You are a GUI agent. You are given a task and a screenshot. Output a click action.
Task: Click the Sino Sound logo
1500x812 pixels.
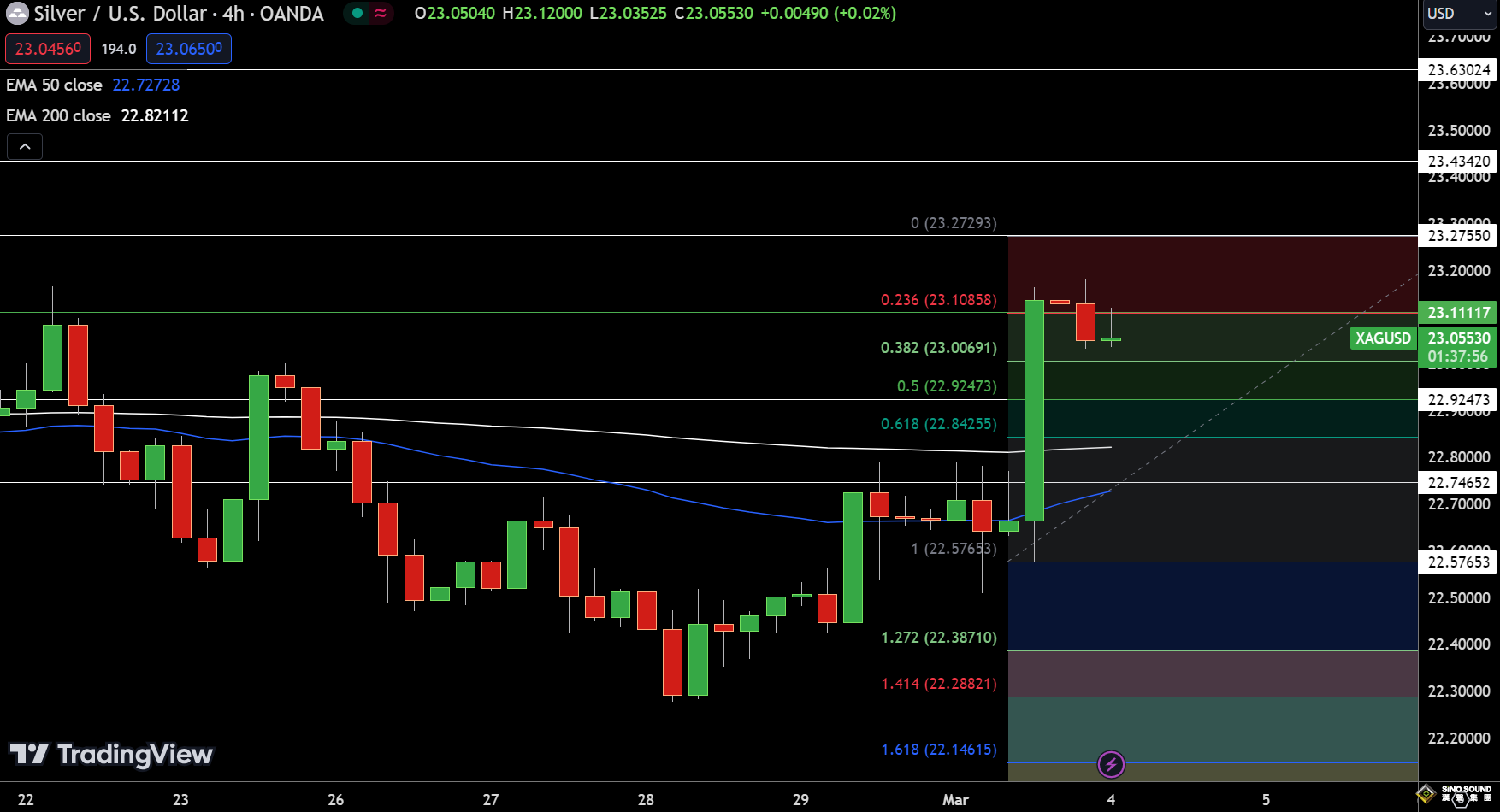tap(1456, 794)
